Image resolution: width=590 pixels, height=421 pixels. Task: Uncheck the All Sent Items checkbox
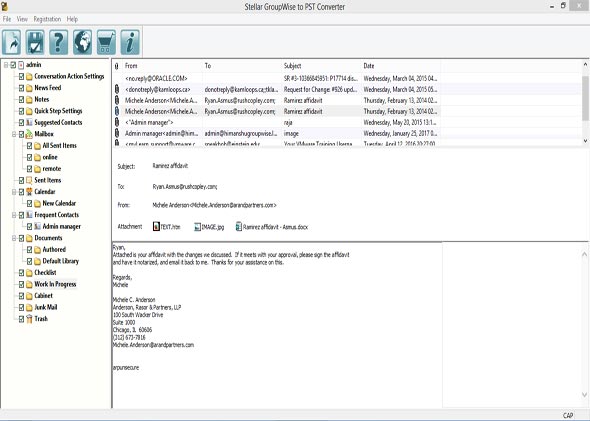click(x=29, y=146)
